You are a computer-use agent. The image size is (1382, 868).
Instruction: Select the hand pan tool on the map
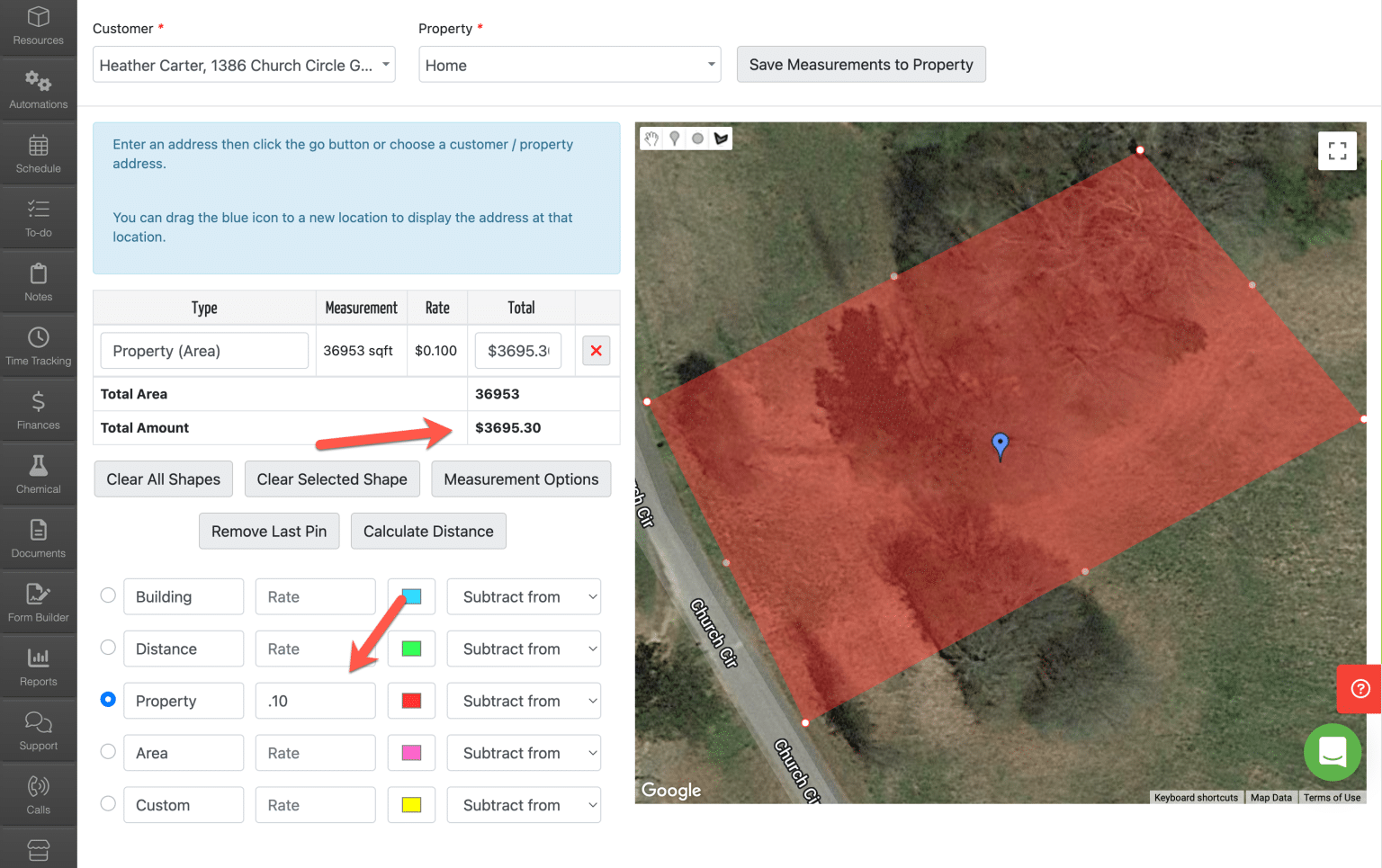651,138
